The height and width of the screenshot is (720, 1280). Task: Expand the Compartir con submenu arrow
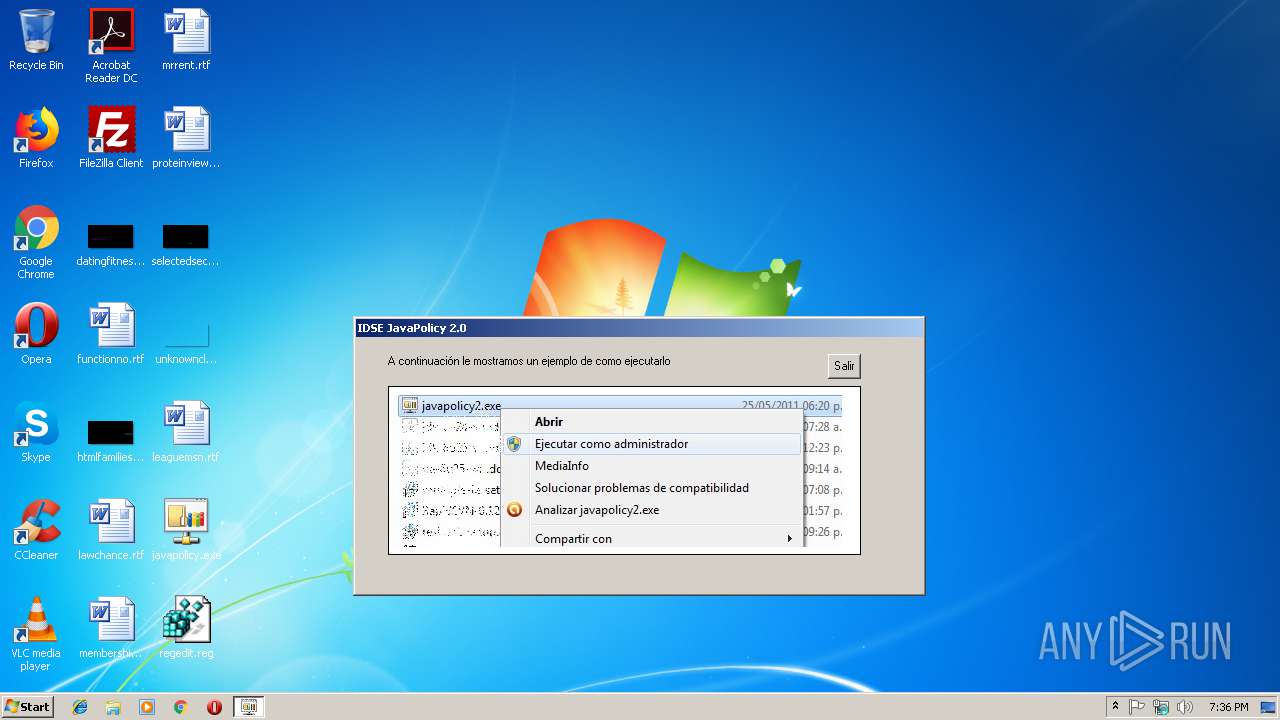coord(789,539)
